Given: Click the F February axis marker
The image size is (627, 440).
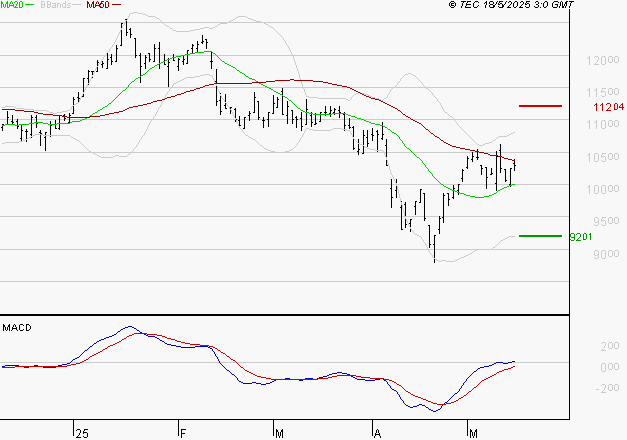Looking at the screenshot, I should [x=183, y=434].
